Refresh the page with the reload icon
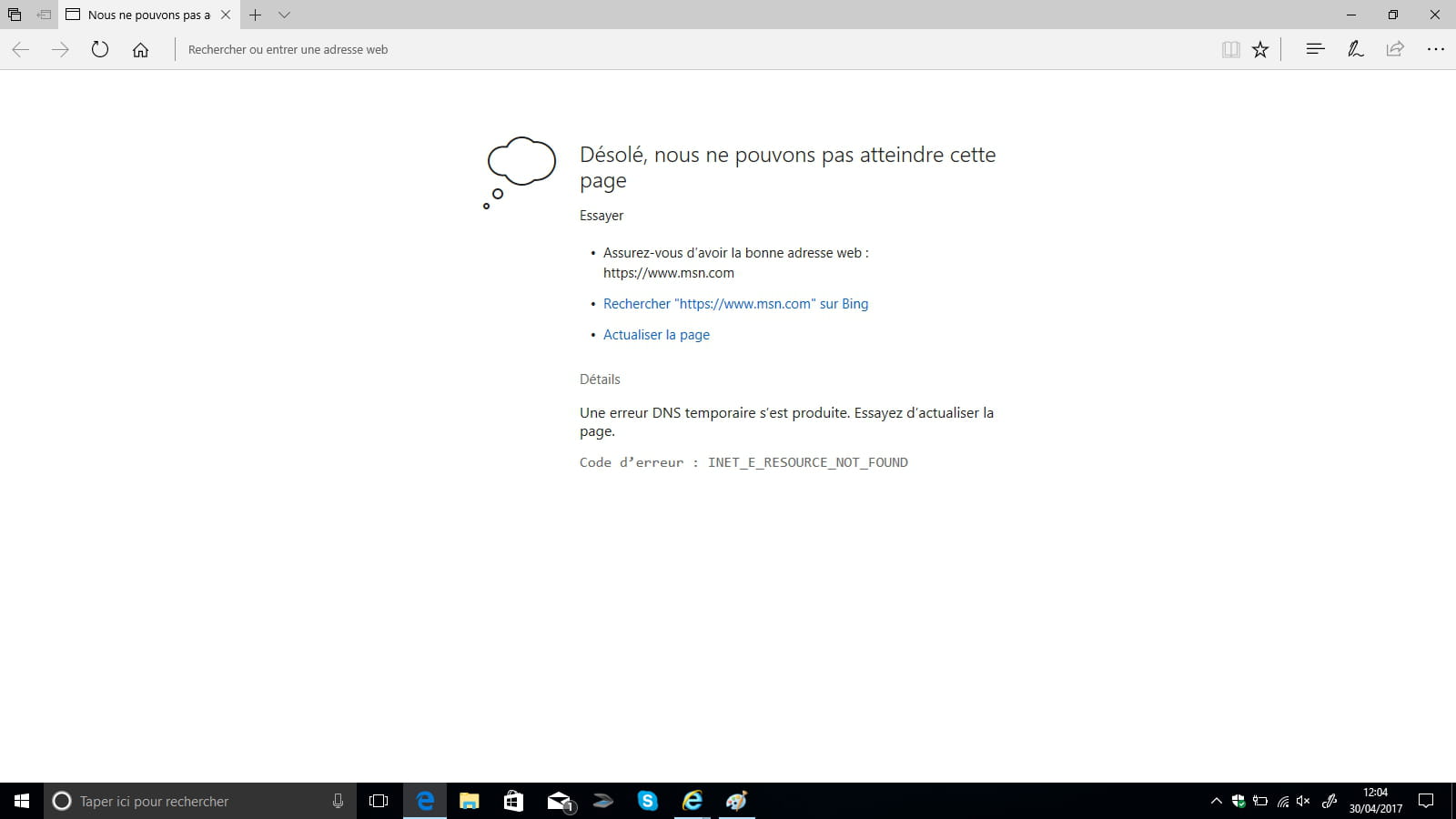The height and width of the screenshot is (819, 1456). pos(100,50)
